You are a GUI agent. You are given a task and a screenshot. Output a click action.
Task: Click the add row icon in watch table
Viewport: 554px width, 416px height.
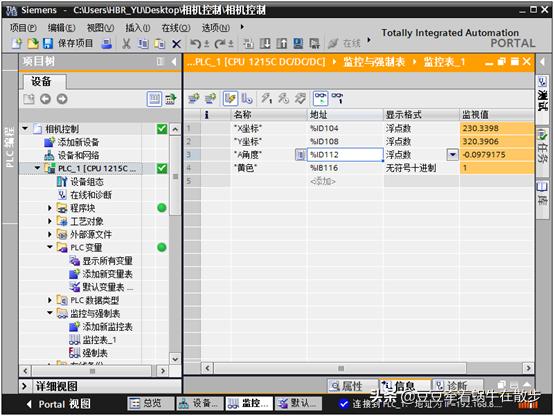(x=210, y=98)
